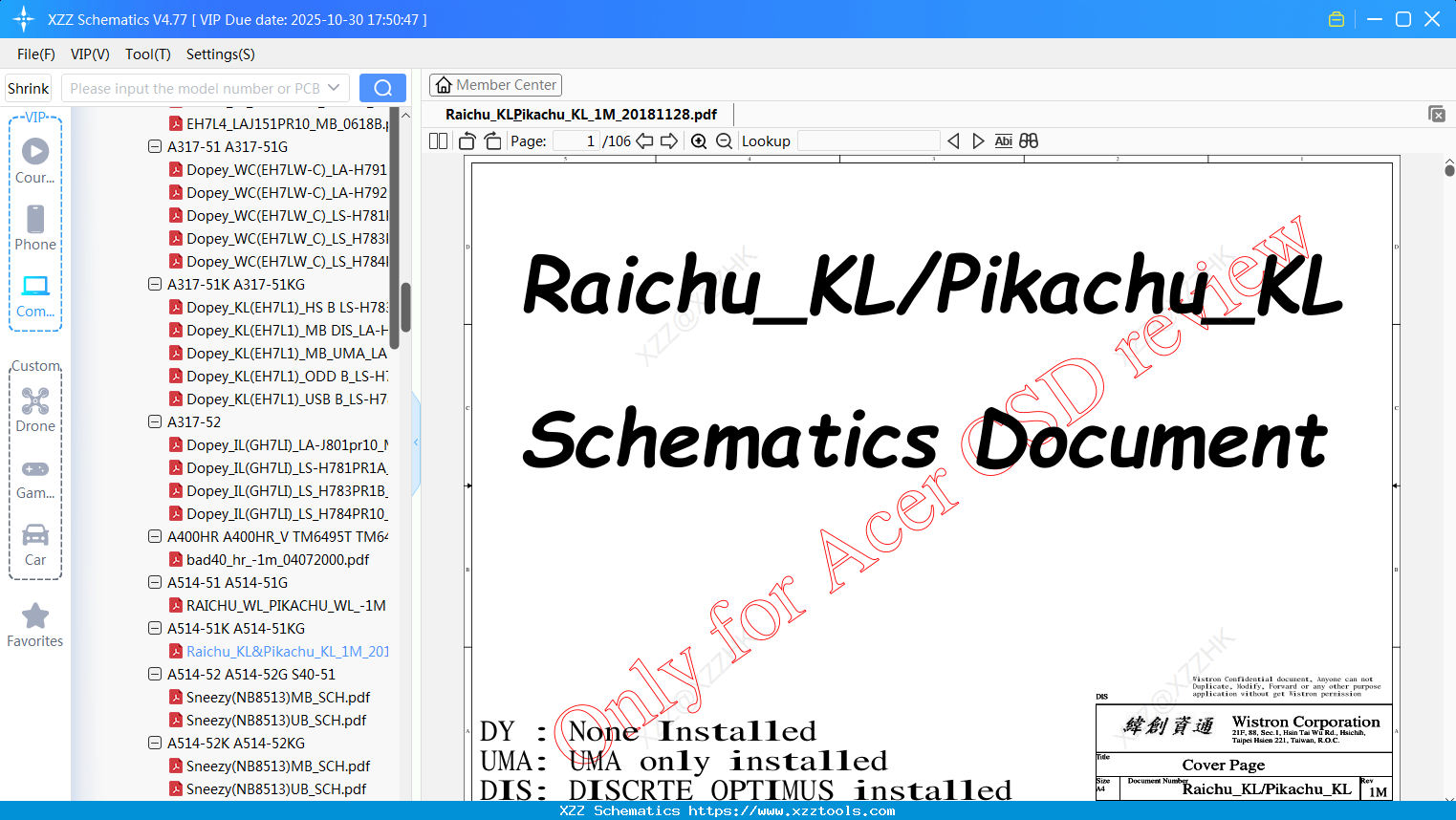Open the Car category
Image resolution: width=1456 pixels, height=820 pixels.
coord(35,544)
